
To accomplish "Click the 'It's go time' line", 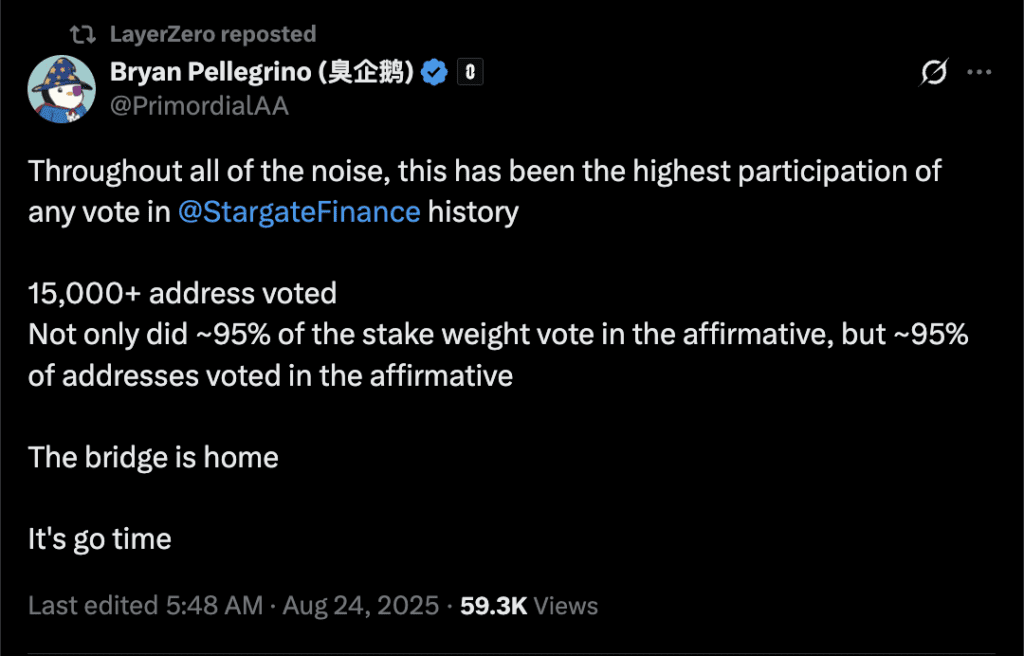I will [x=100, y=540].
